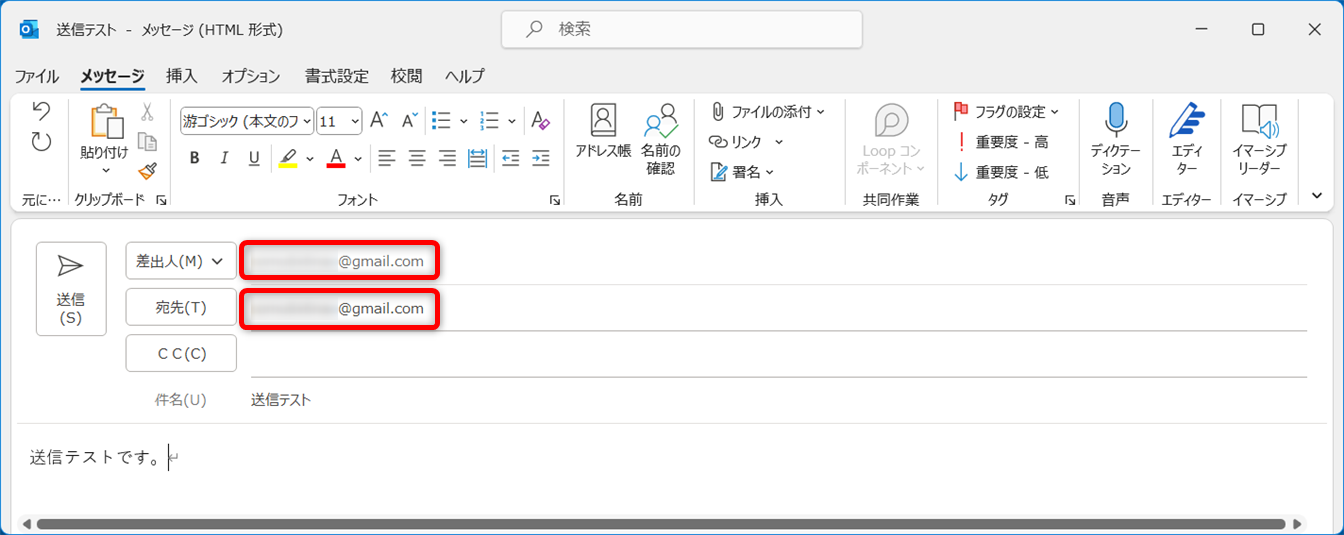
Task: Open the Editor (エディター) tool
Action: click(1187, 138)
